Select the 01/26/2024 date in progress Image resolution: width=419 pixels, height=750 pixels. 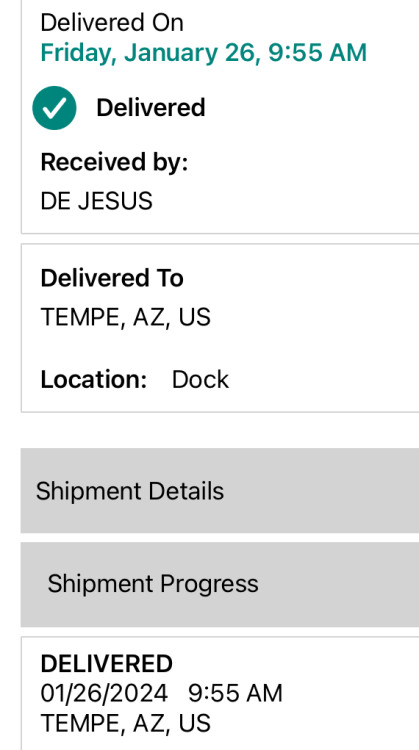[104, 693]
